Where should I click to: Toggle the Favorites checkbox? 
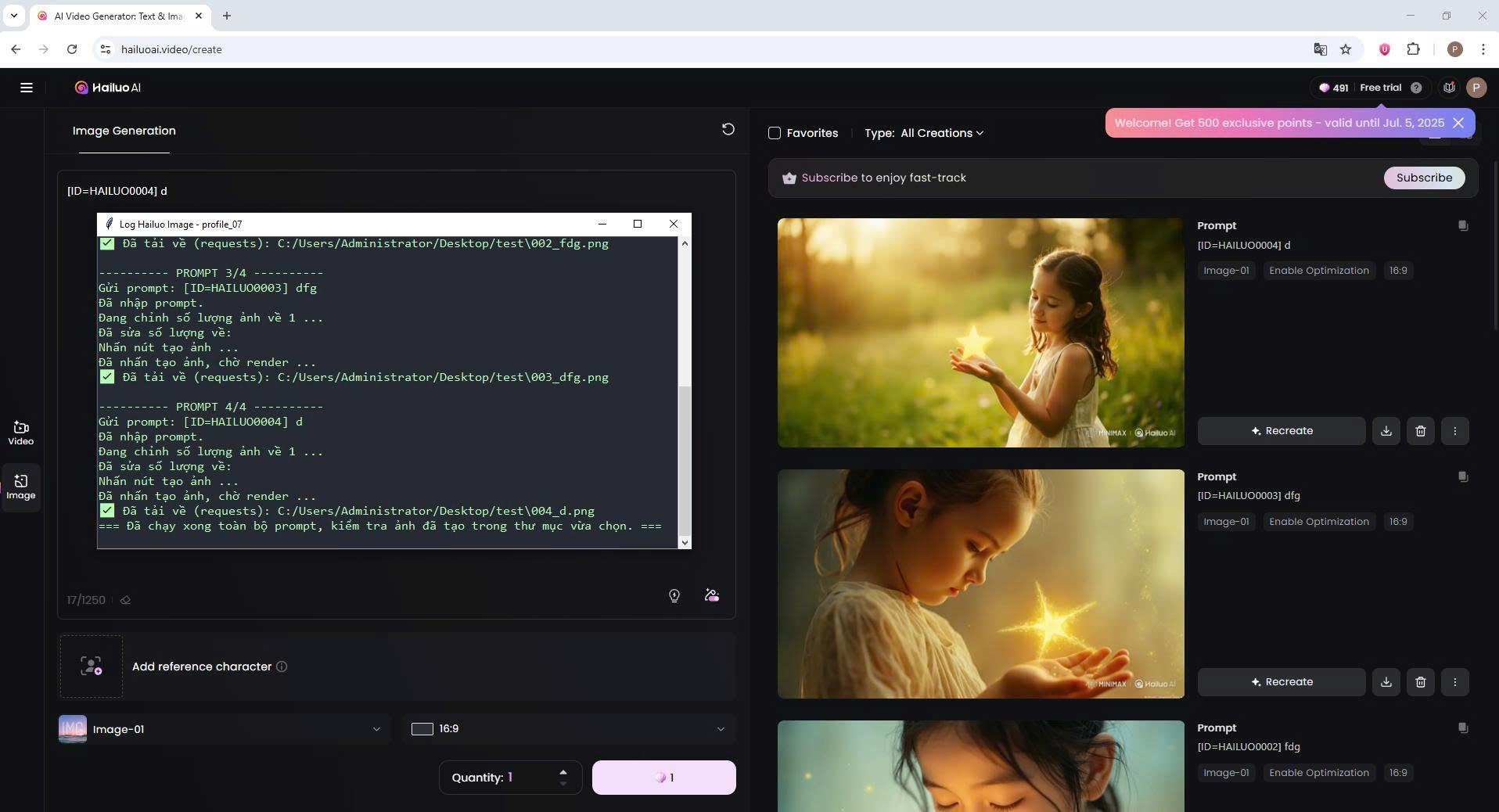(775, 133)
